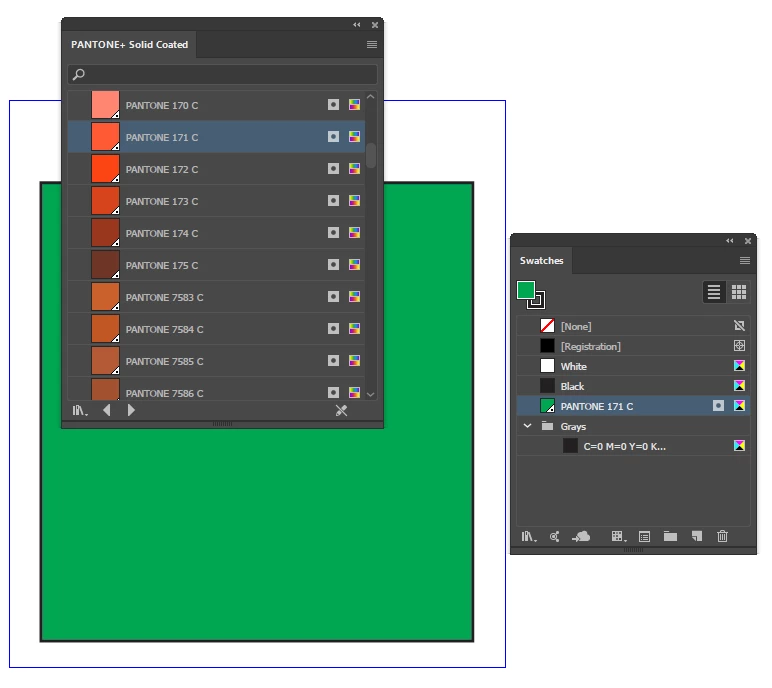Select PANTONE 170 C swatch
Image resolution: width=772 pixels, height=688 pixels.
[216, 105]
